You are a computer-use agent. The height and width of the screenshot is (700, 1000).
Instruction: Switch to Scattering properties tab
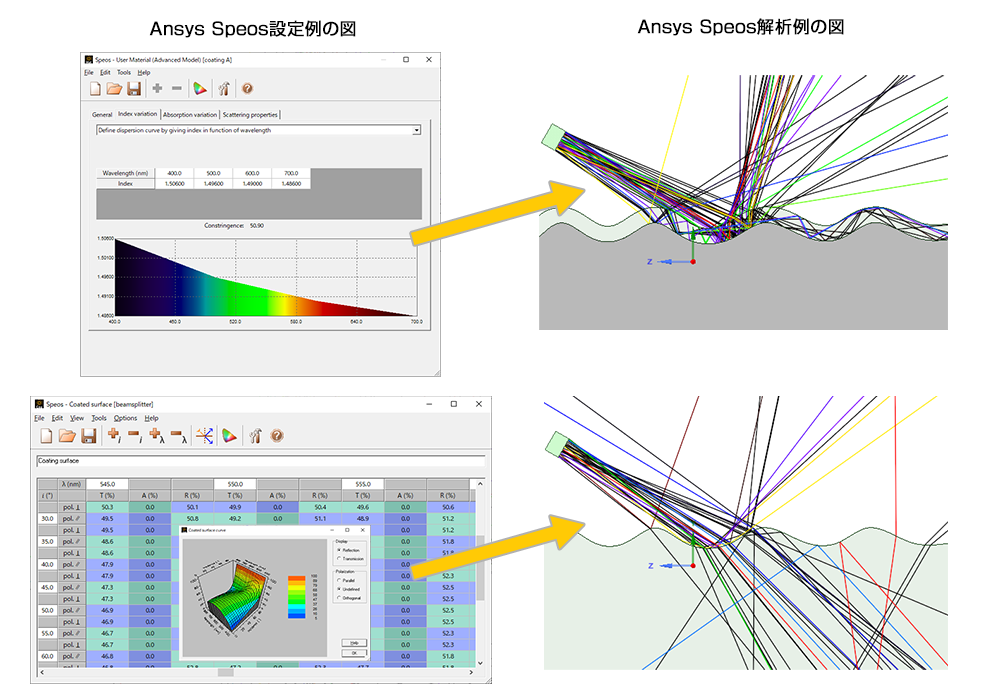pos(250,115)
